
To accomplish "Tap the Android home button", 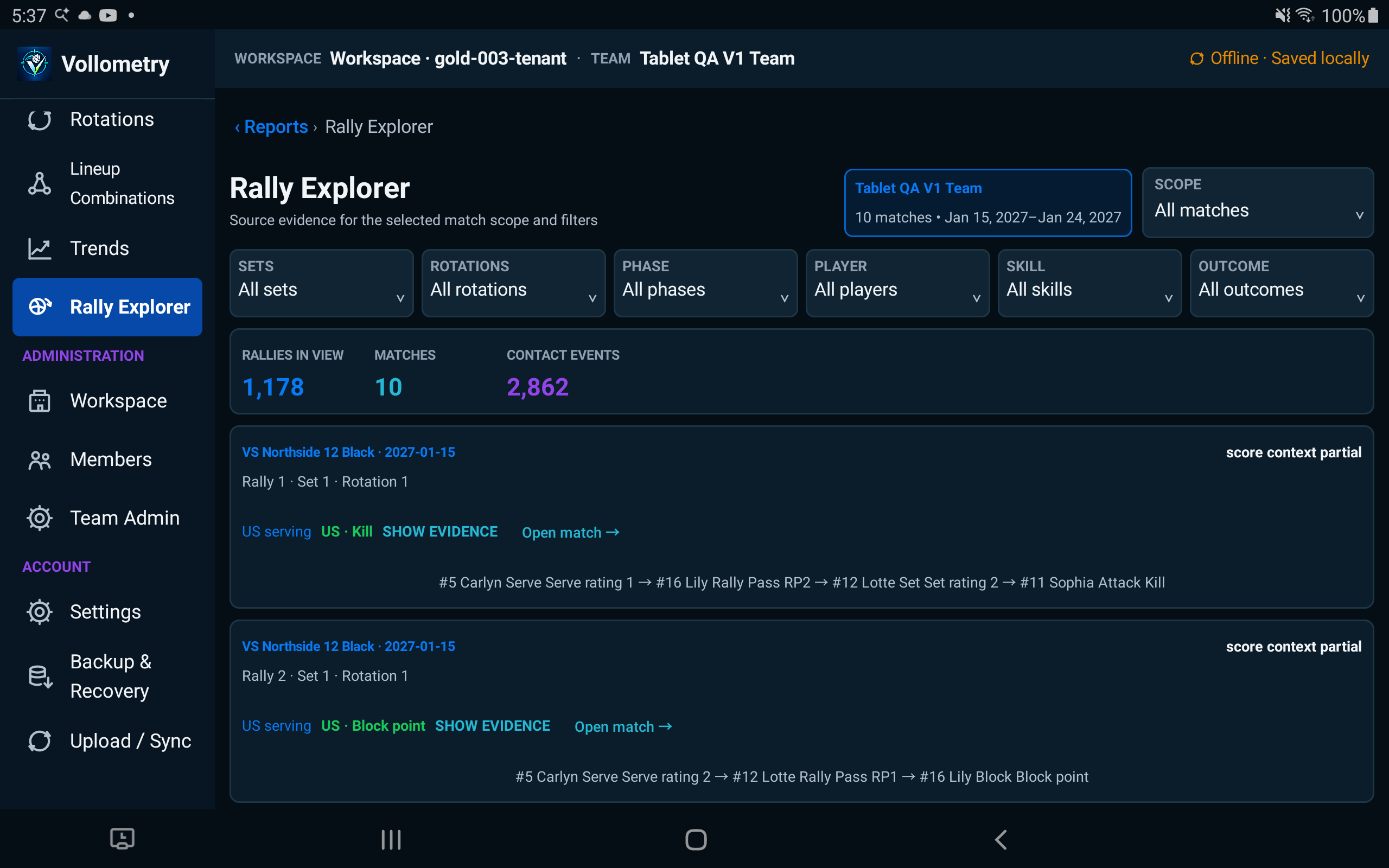I will point(696,840).
